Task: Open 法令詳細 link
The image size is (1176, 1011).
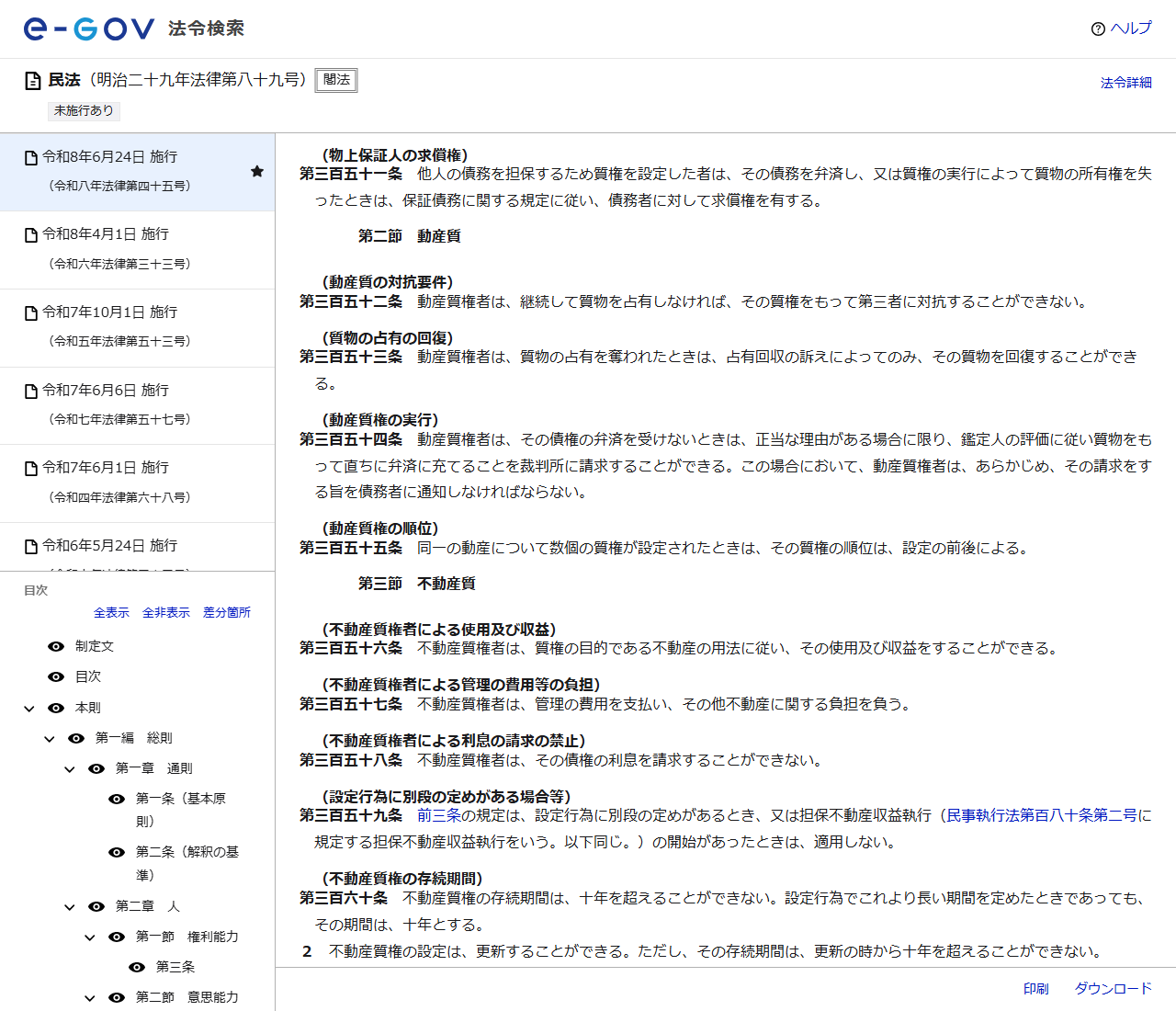Action: click(x=1126, y=83)
